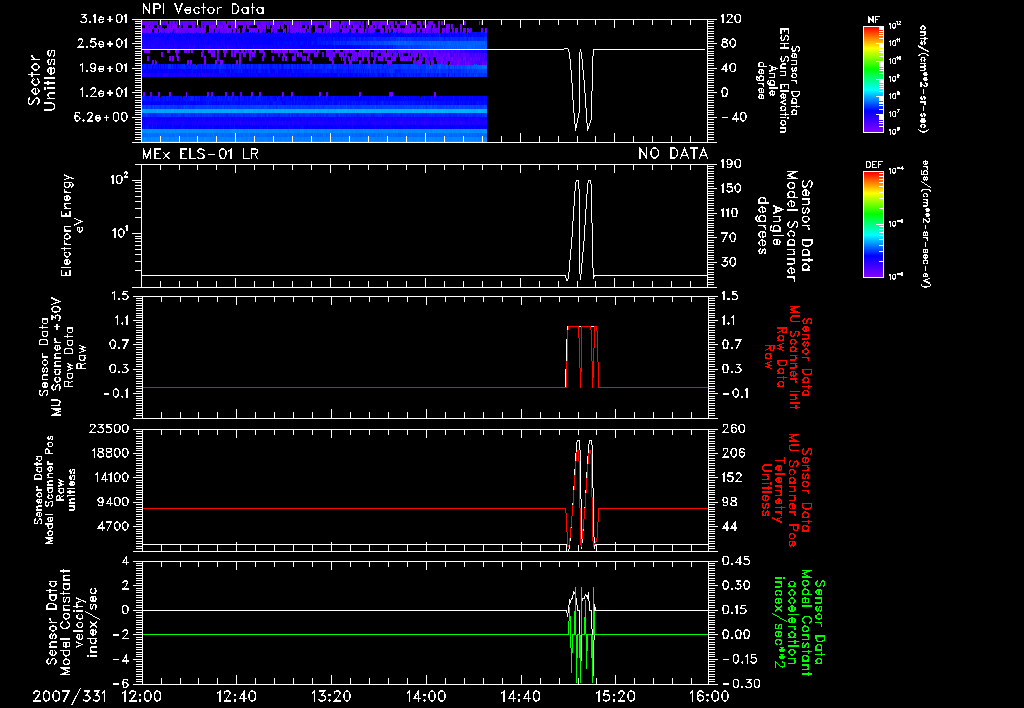The width and height of the screenshot is (1024, 708).
Task: Select the 30 scanner angle tick
Action: pyautogui.click(x=728, y=262)
